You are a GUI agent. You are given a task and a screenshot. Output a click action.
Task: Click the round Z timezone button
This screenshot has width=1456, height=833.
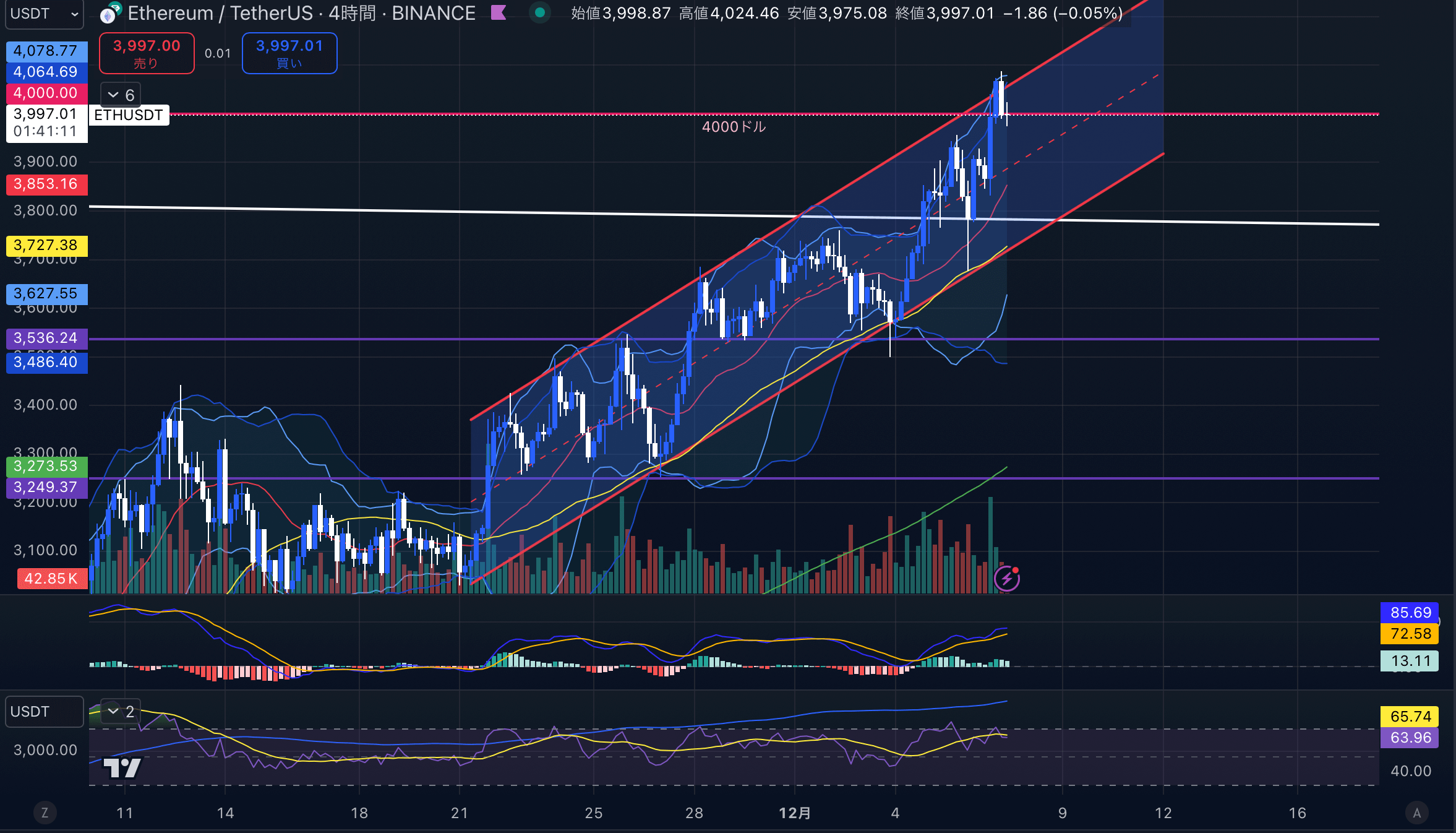pyautogui.click(x=45, y=813)
